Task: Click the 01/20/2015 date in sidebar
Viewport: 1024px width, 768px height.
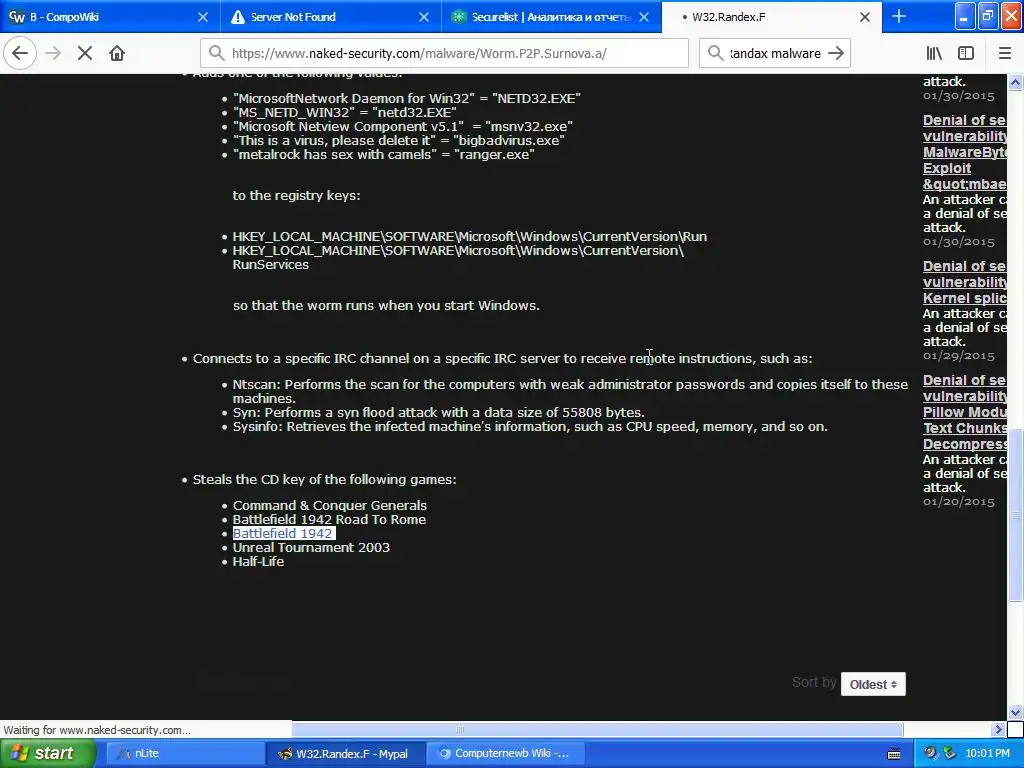Action: (x=959, y=502)
